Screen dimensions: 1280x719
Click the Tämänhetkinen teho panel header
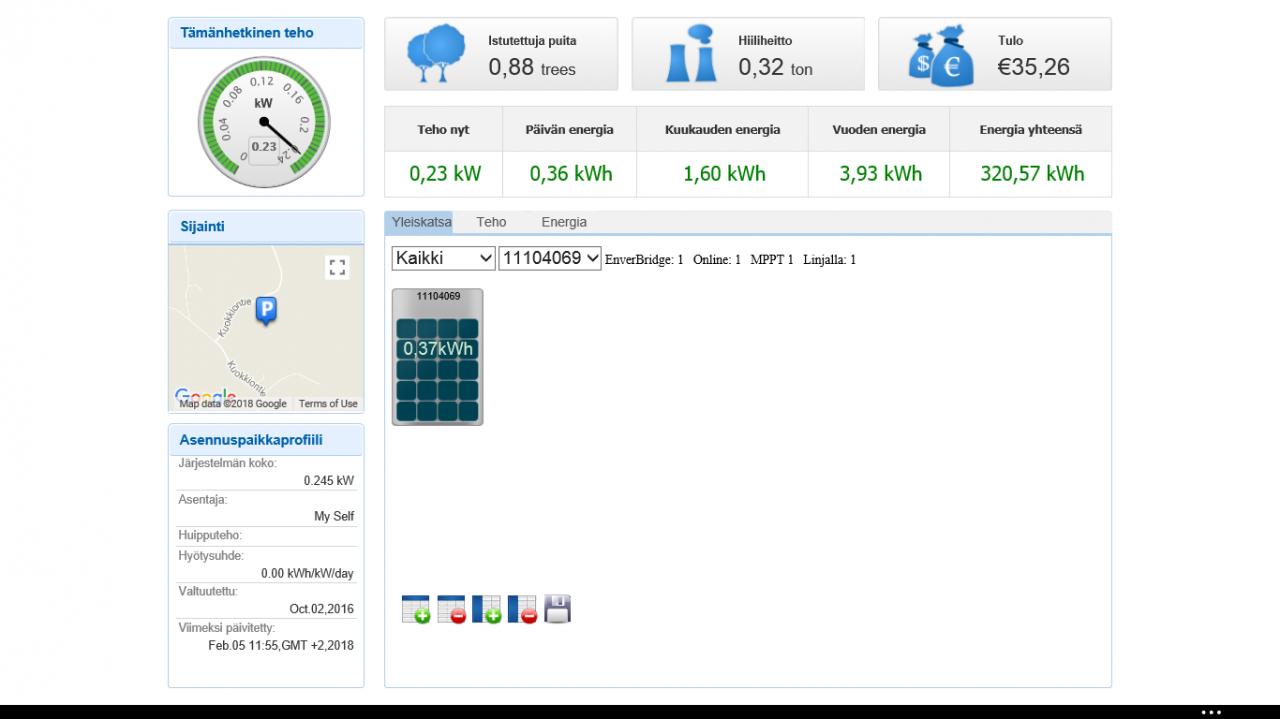[266, 33]
